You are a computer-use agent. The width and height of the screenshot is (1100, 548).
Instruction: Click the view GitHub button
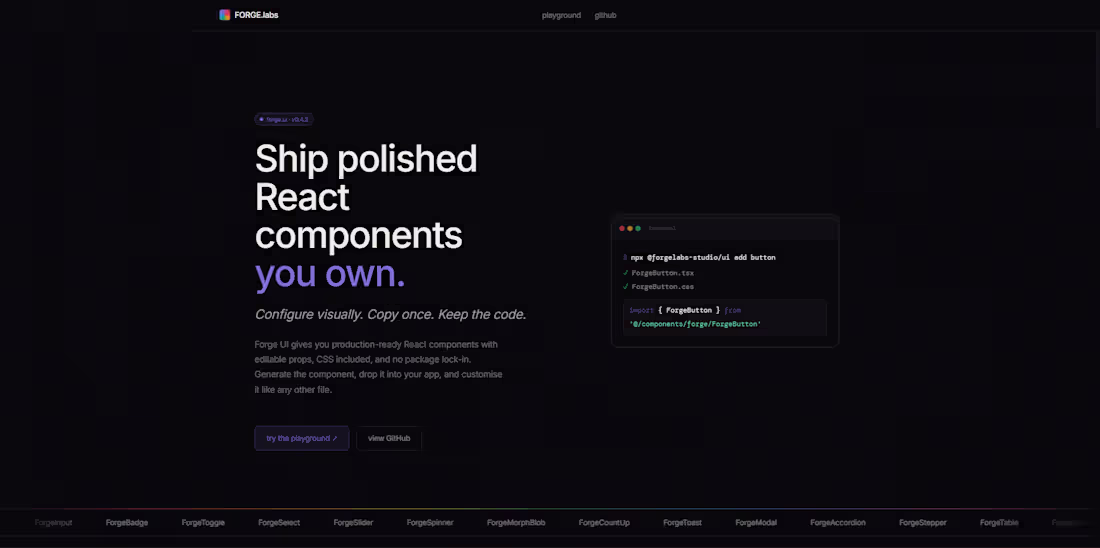pos(389,439)
